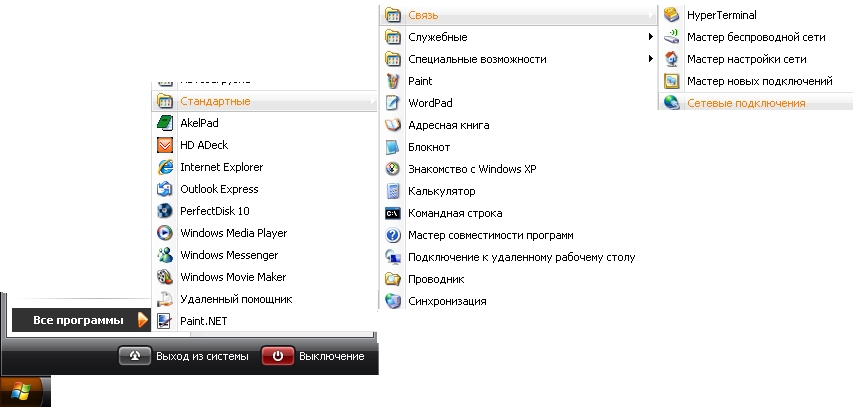Open the Стандартные folder submenu

click(264, 101)
